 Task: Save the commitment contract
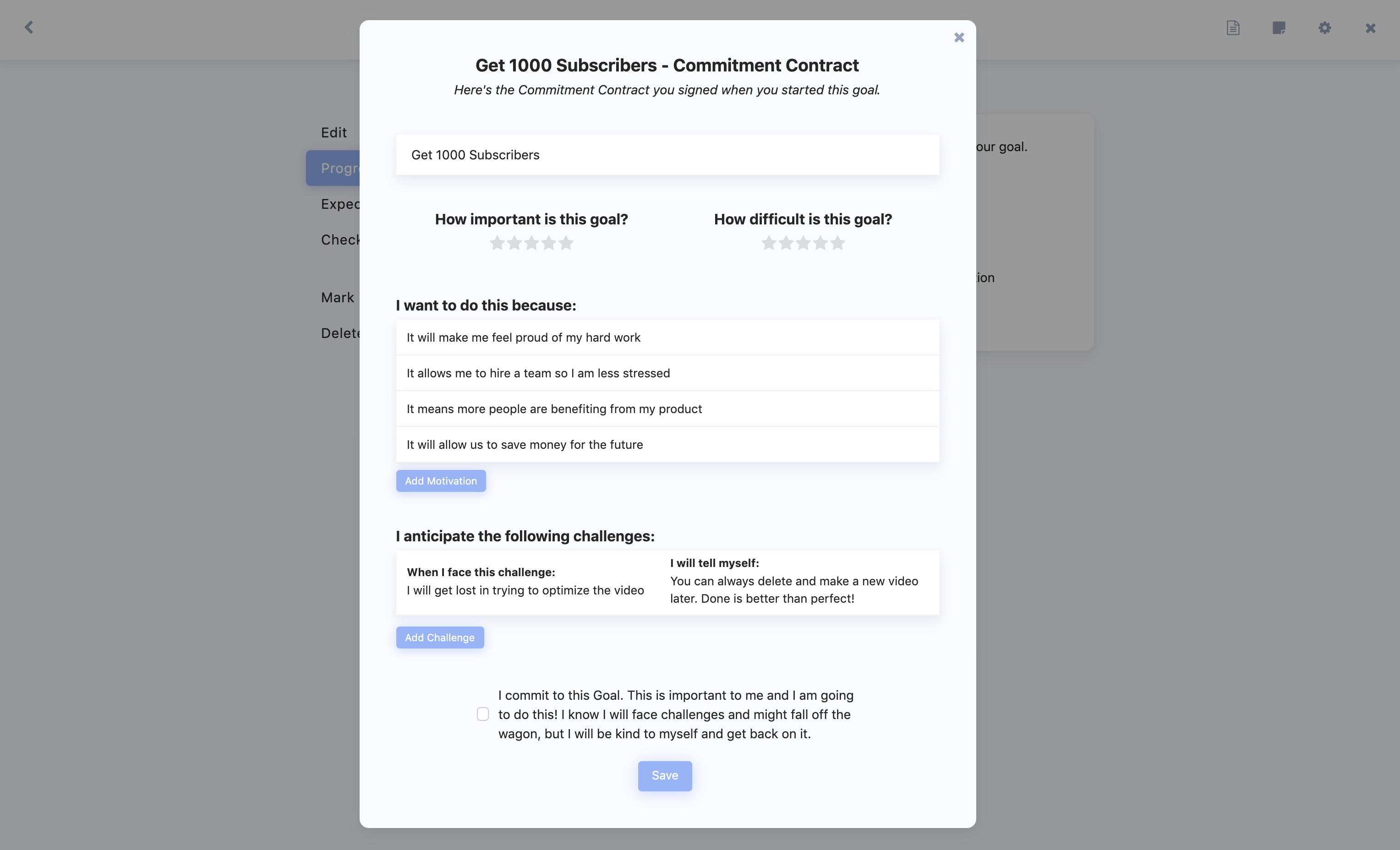click(664, 775)
